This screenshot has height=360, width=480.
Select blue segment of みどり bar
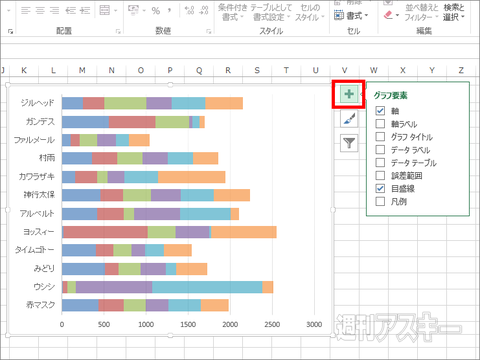click(x=83, y=269)
